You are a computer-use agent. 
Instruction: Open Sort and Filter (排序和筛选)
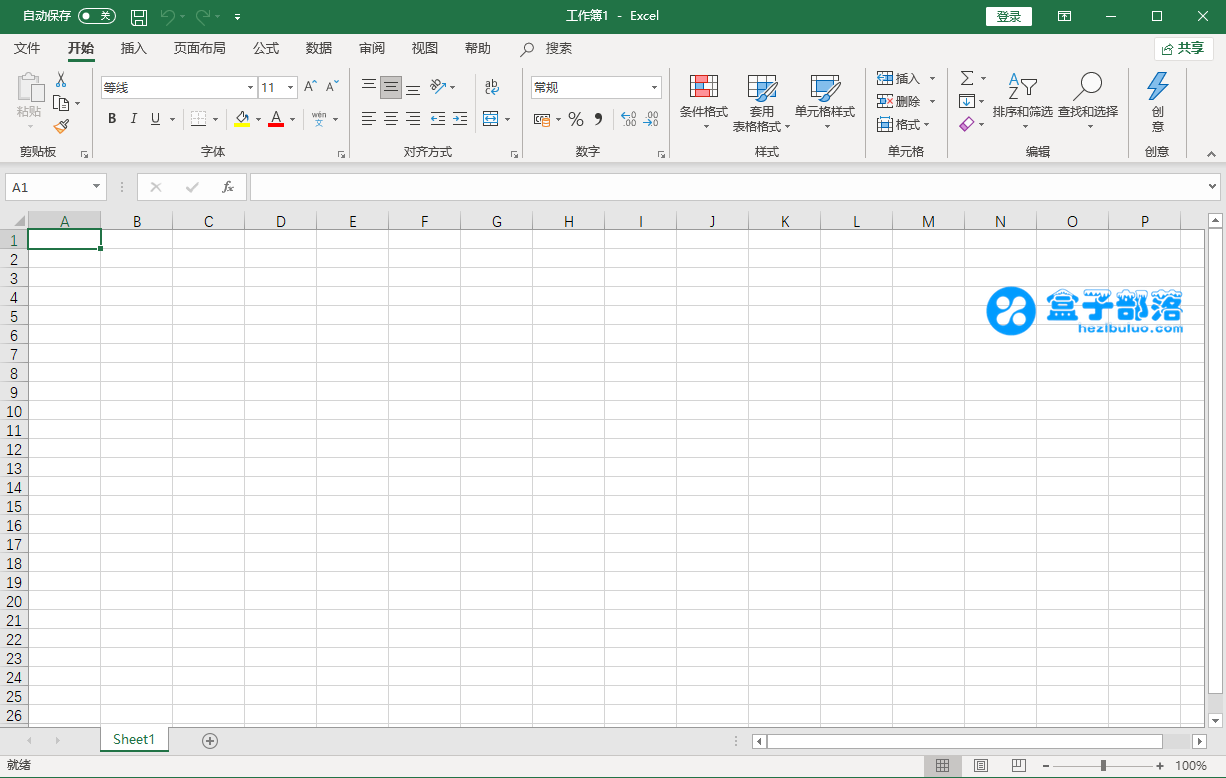point(1023,101)
